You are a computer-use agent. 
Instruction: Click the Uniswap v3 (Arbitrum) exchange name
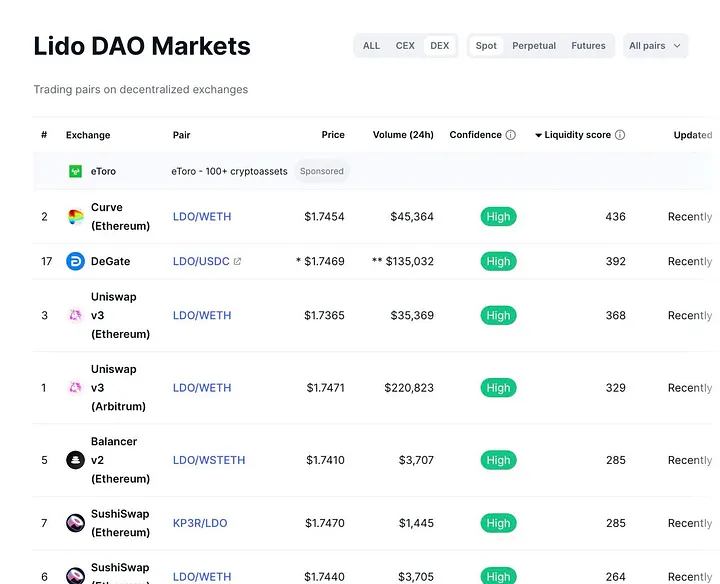(118, 388)
